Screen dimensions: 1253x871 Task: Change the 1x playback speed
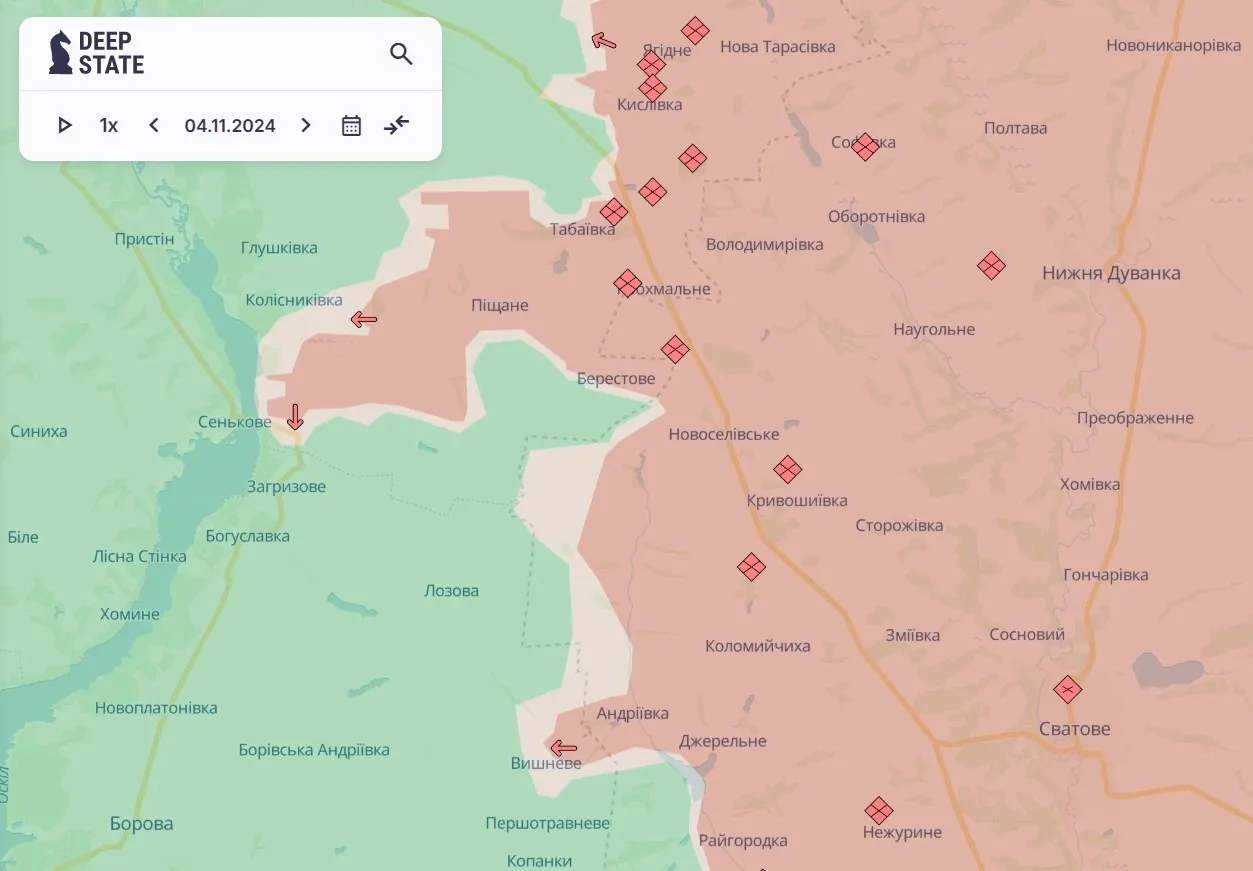108,125
